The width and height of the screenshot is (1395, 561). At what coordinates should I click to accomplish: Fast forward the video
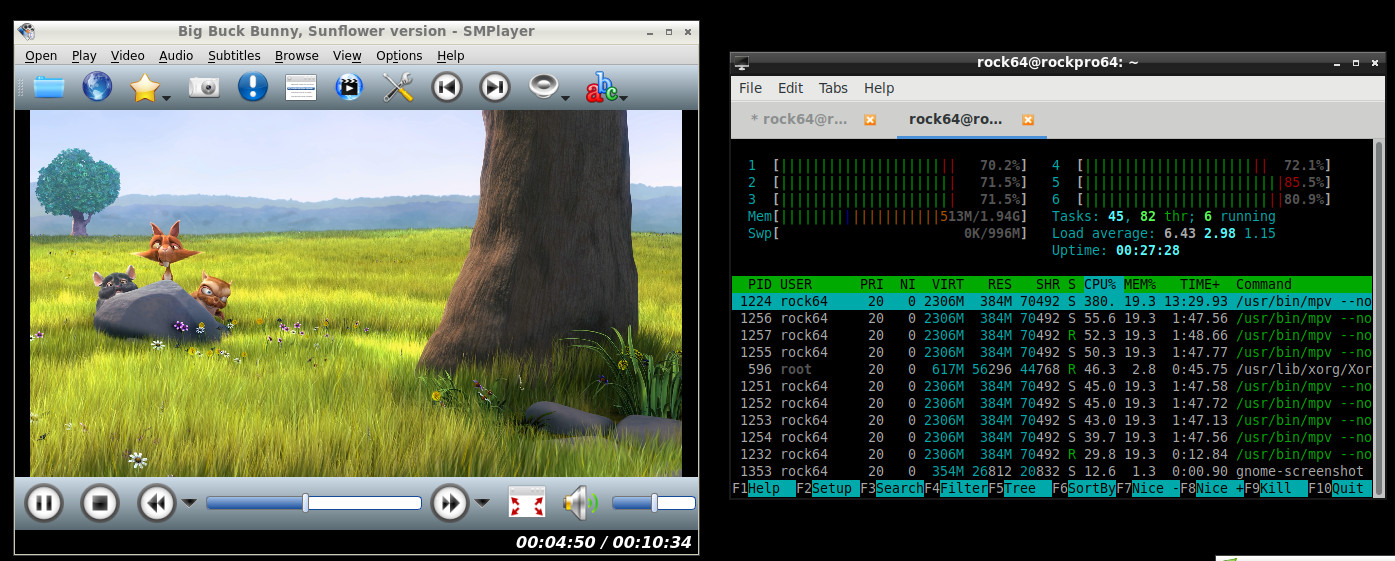(450, 502)
